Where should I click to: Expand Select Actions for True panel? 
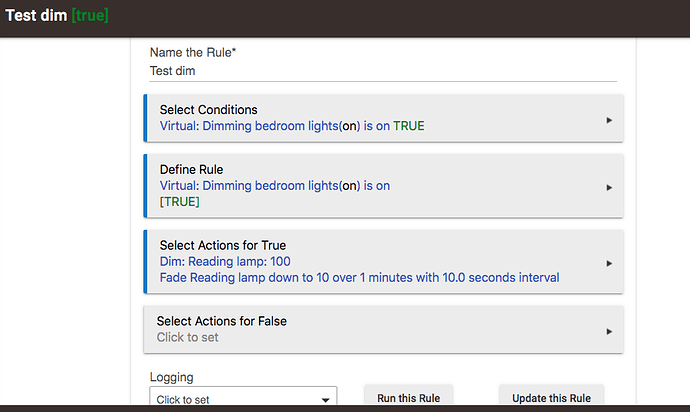coord(383,261)
